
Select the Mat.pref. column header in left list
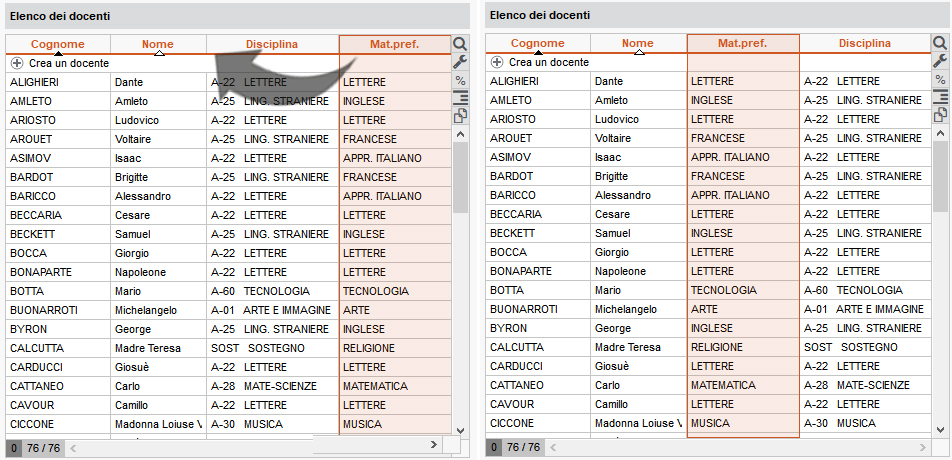(395, 44)
